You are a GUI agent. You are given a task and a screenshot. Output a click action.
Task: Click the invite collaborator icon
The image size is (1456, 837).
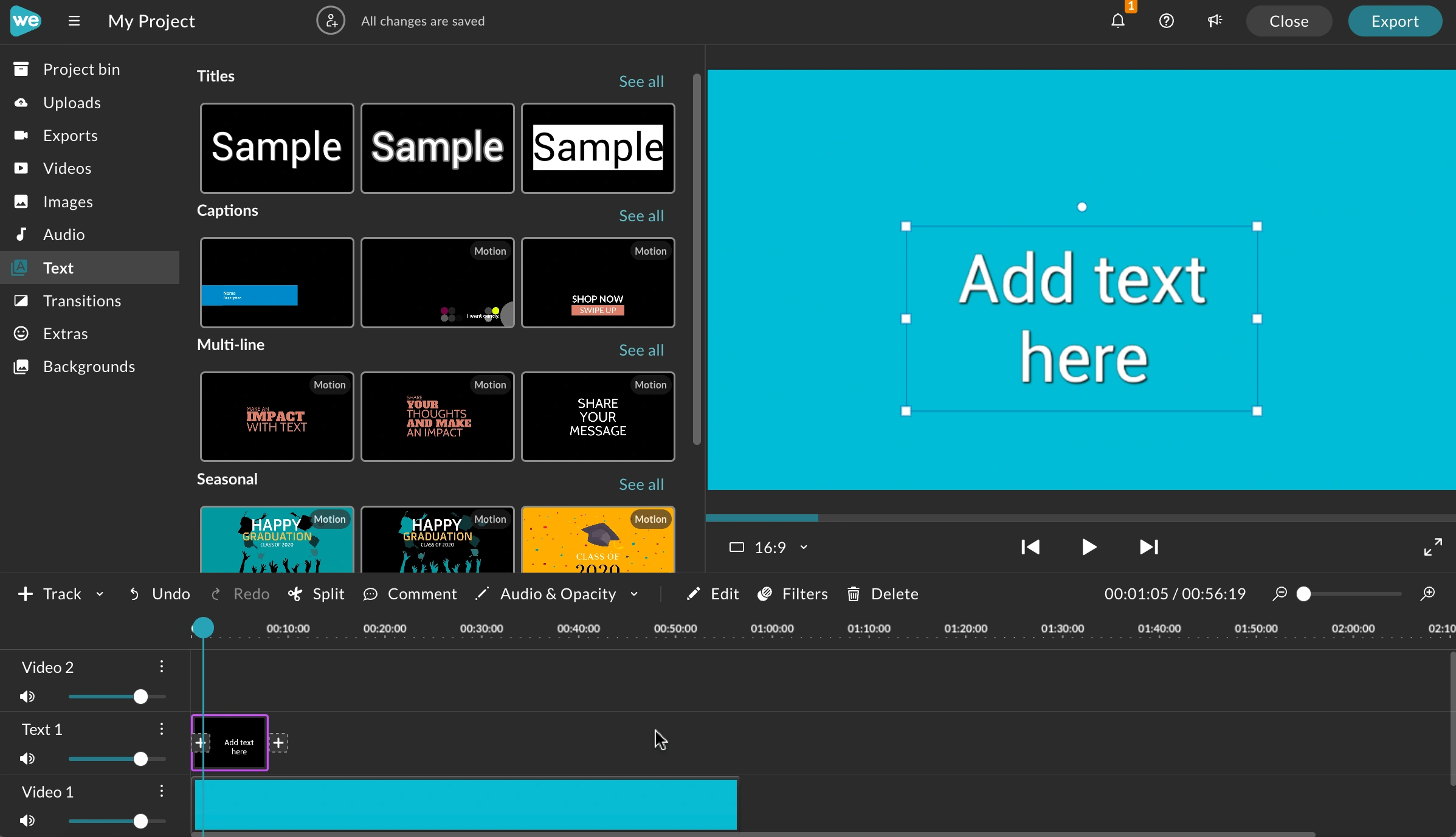click(x=331, y=21)
